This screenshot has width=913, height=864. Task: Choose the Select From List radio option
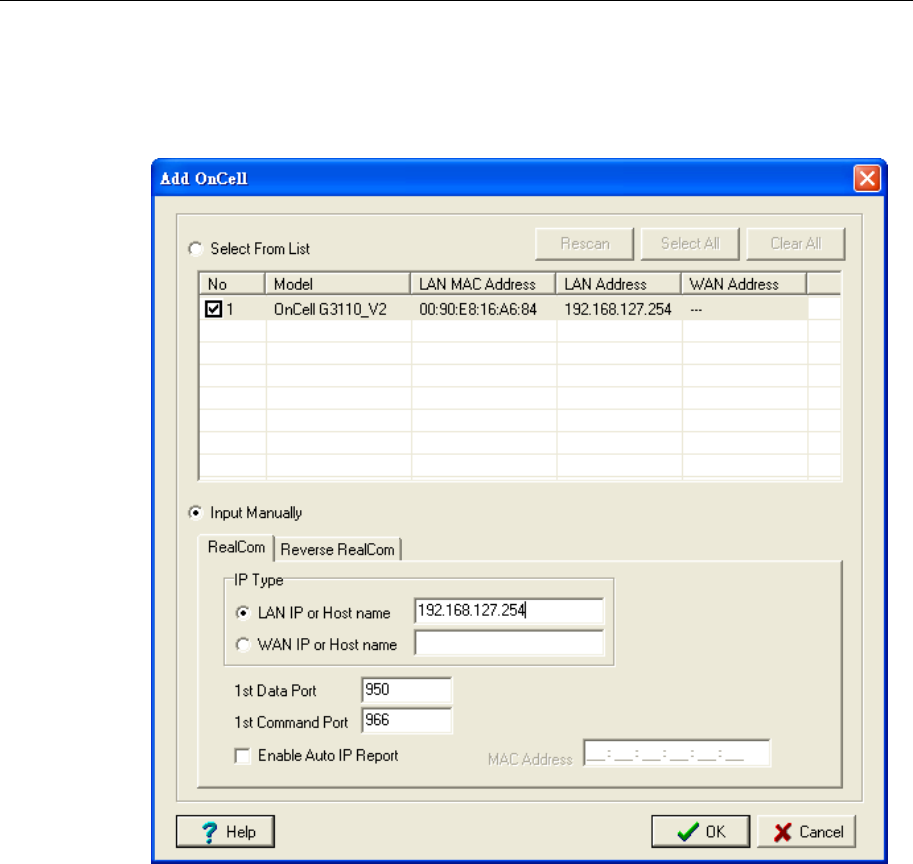click(x=197, y=248)
